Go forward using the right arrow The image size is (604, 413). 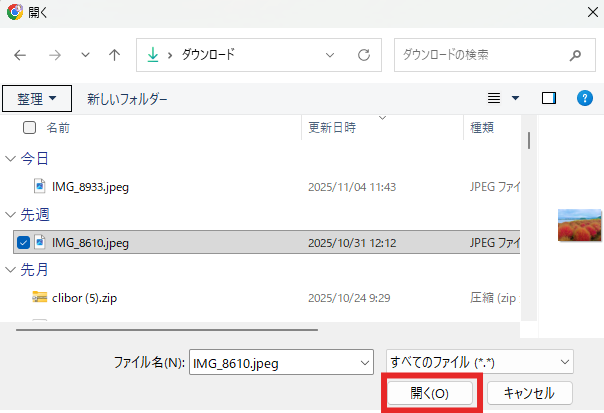click(x=55, y=55)
